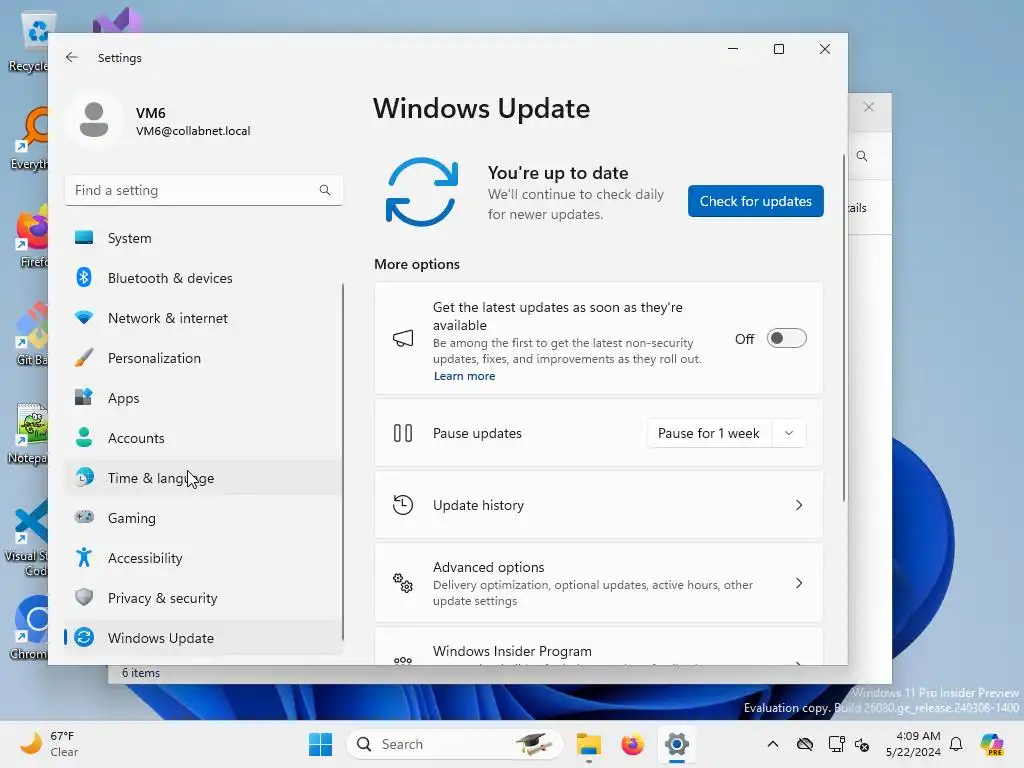Click the Accounts person icon
Screen dimensions: 1024x768
pos(84,438)
